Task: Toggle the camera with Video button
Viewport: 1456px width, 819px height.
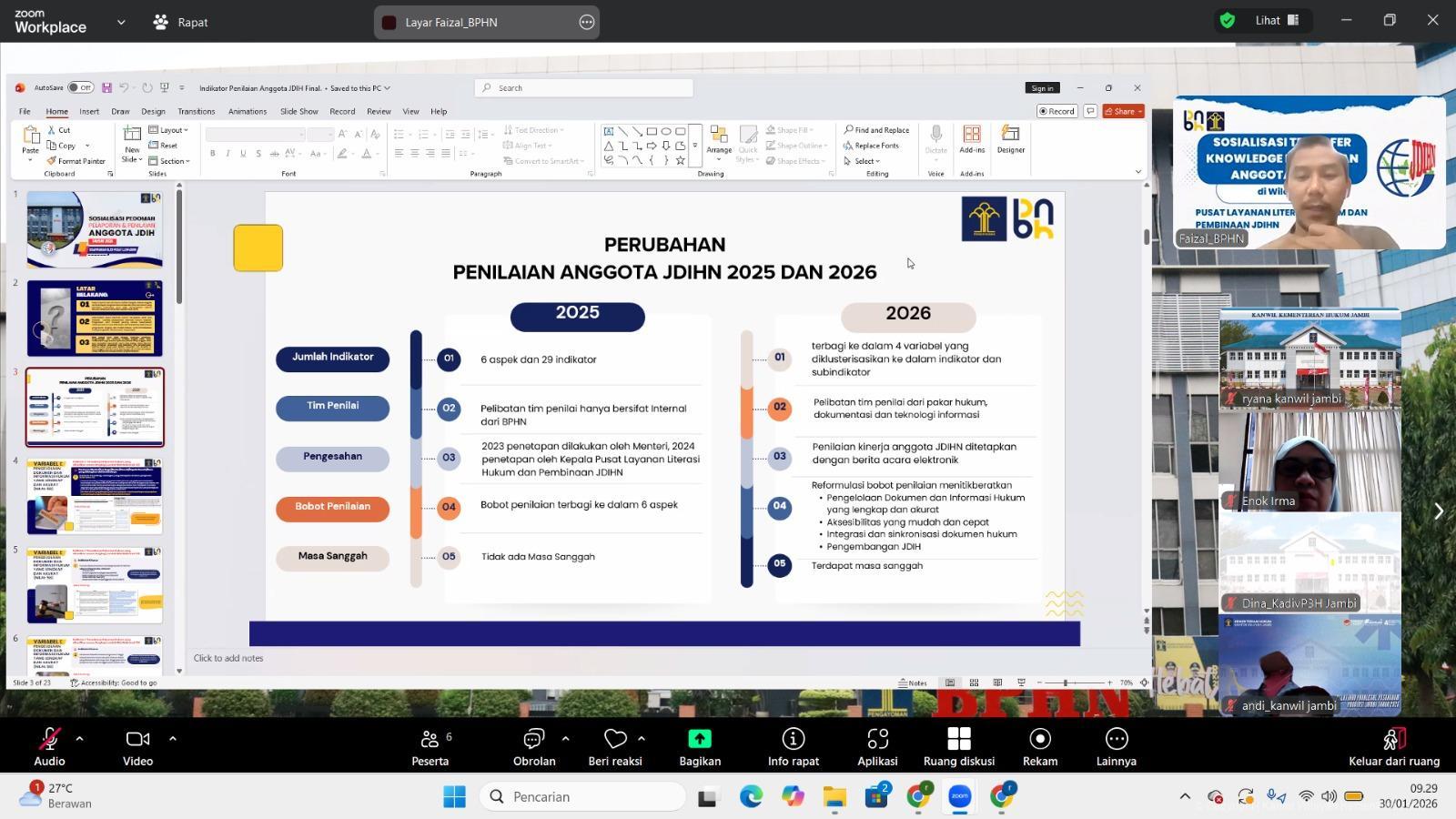Action: tap(137, 746)
